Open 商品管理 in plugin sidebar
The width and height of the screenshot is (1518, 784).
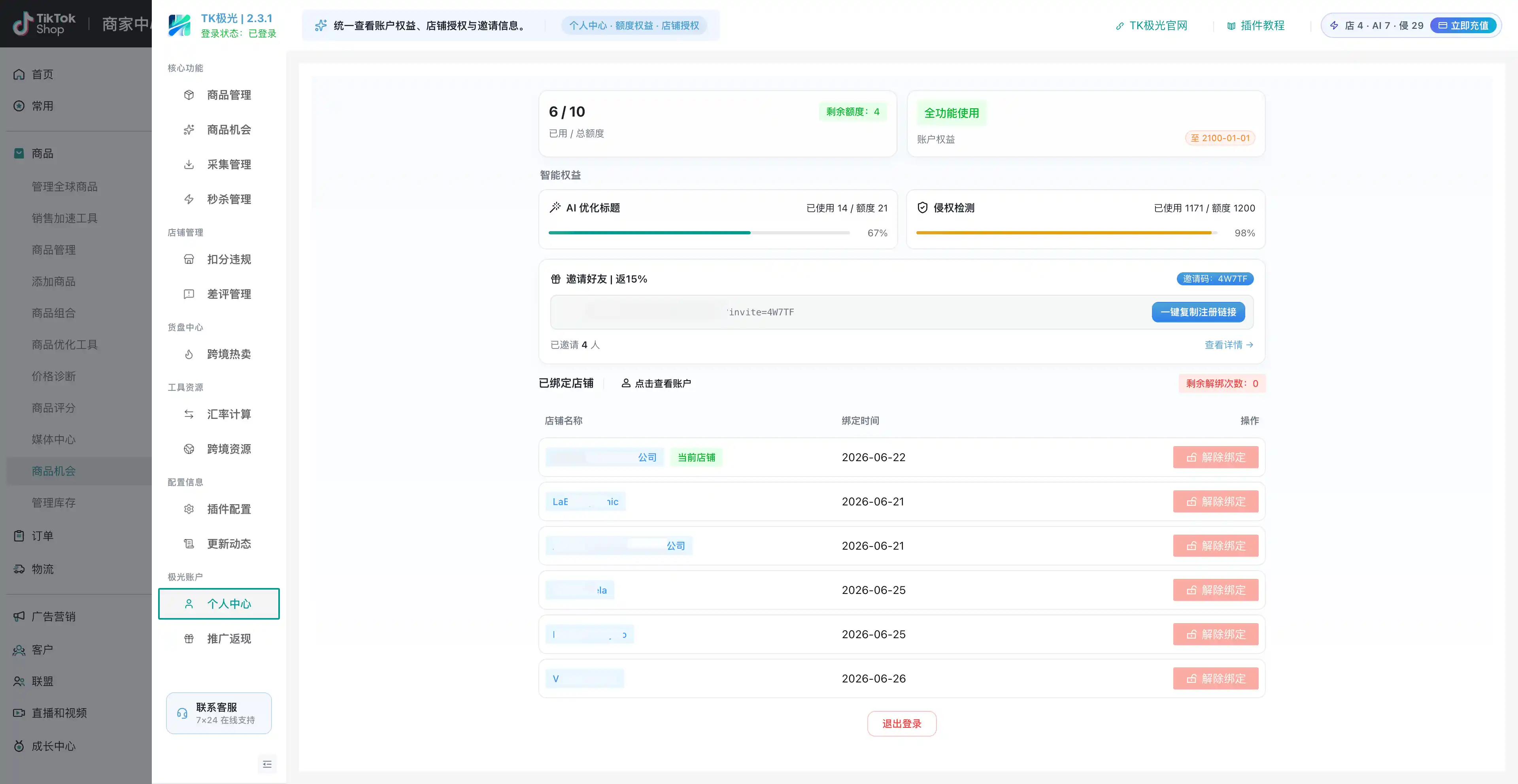219,95
